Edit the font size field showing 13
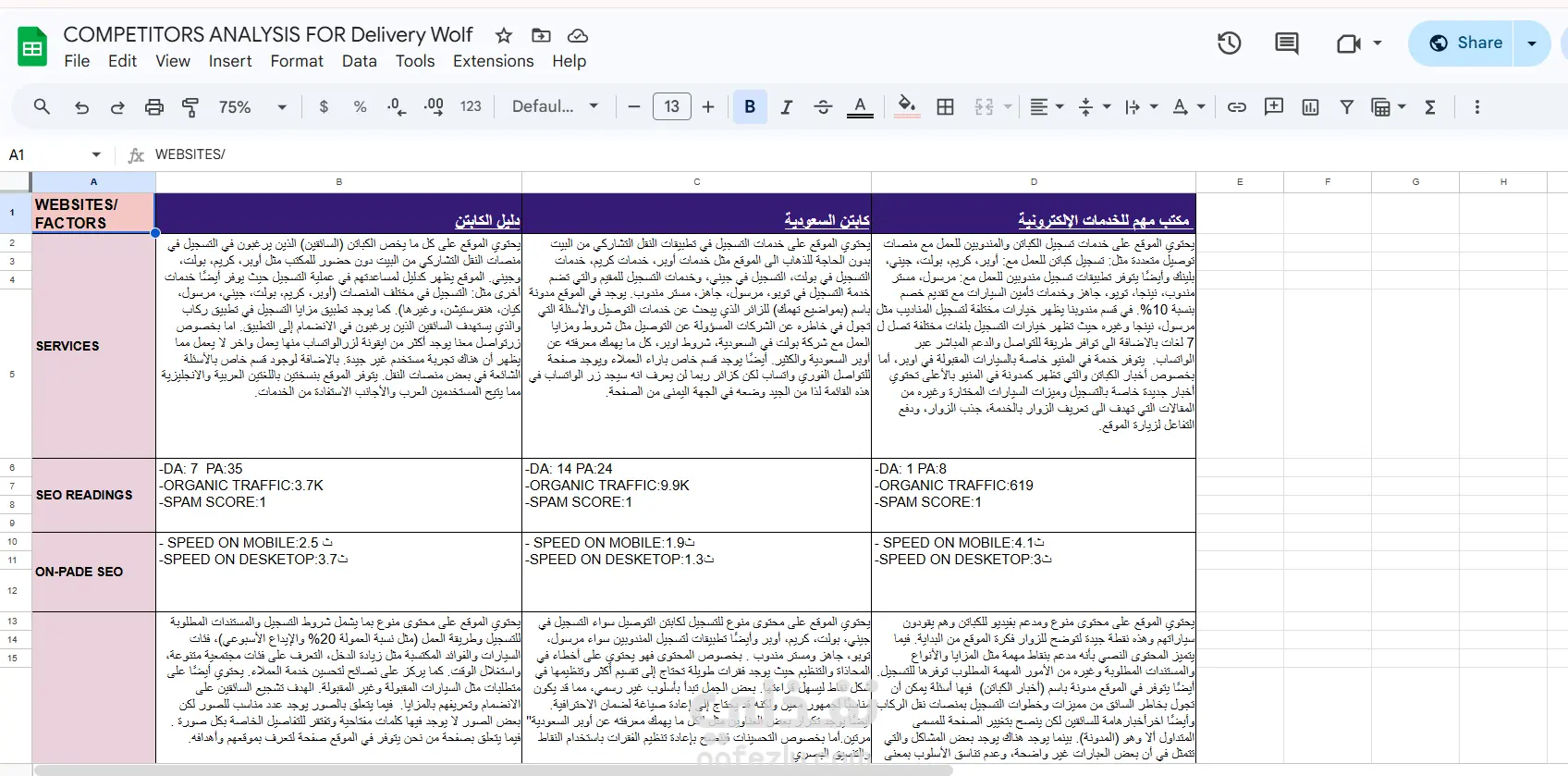The image size is (1568, 776). 672,107
